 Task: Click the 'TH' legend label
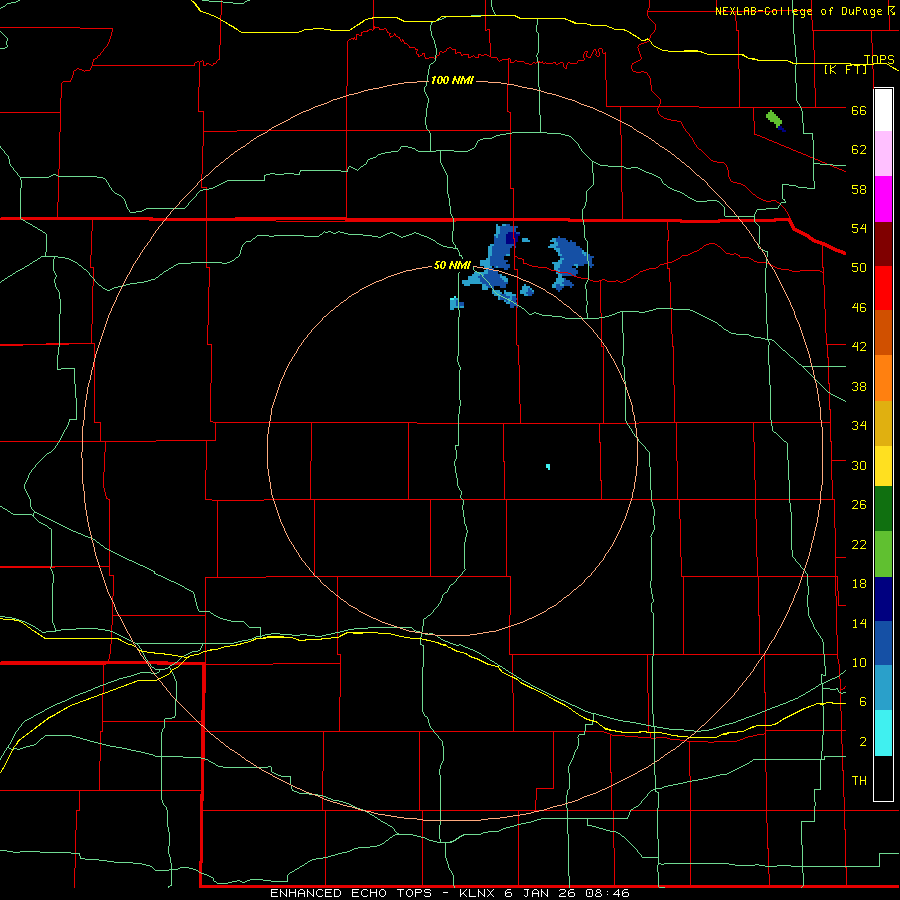tap(859, 781)
